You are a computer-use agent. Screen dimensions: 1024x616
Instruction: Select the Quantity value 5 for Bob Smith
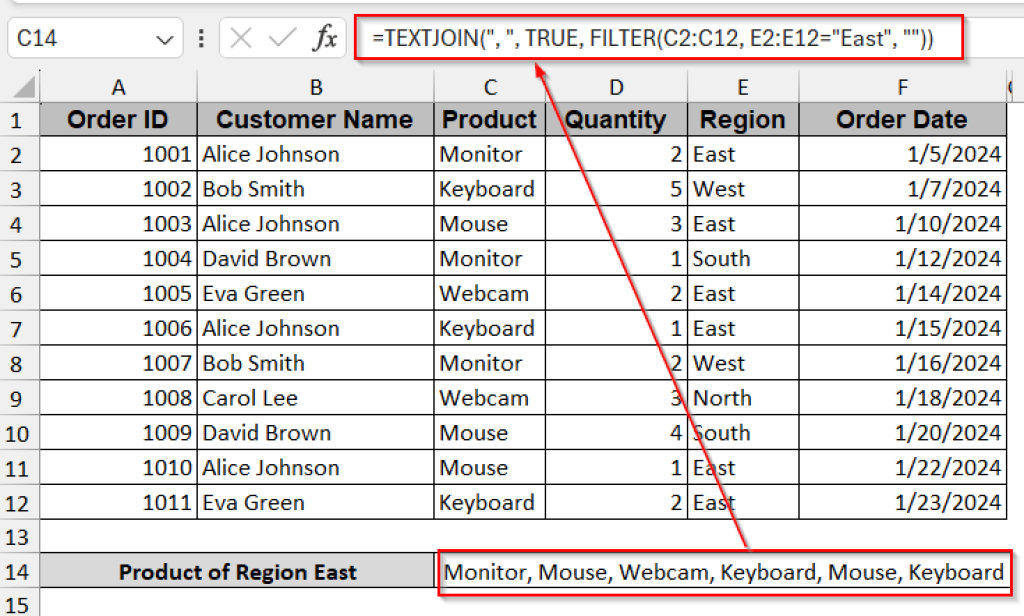click(x=616, y=189)
